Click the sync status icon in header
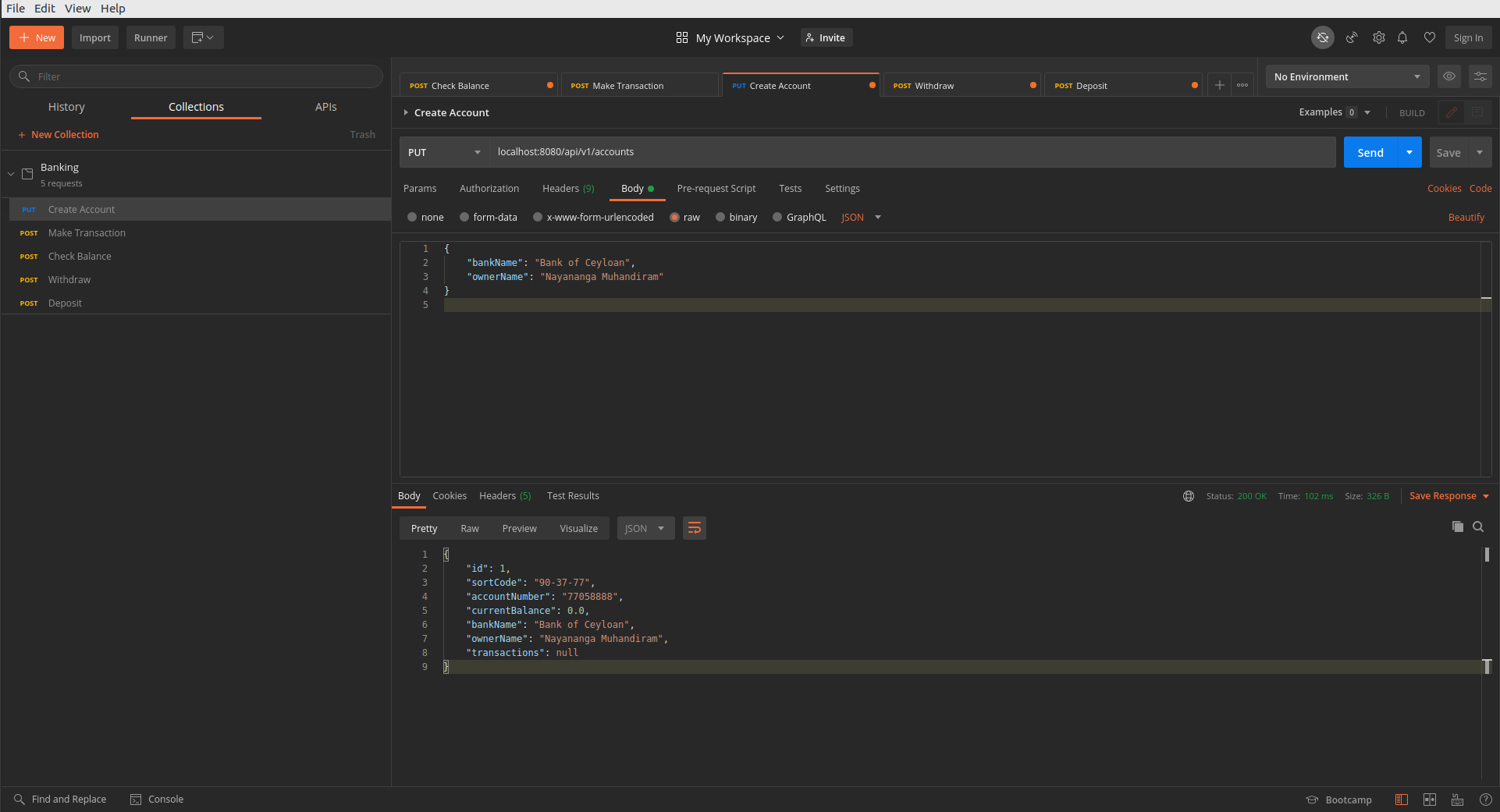Screen dimensions: 1500x812 pyautogui.click(x=1323, y=37)
